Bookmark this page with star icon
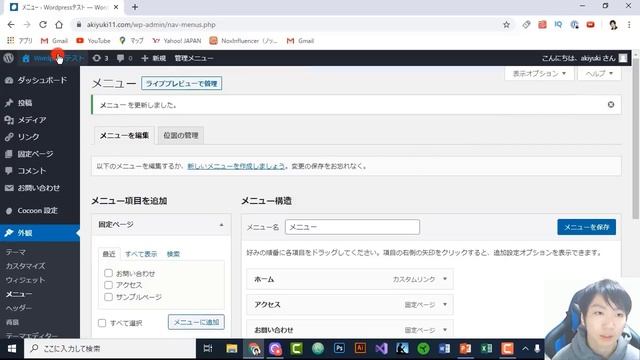Screen dimensions: 640x360 (506, 24)
